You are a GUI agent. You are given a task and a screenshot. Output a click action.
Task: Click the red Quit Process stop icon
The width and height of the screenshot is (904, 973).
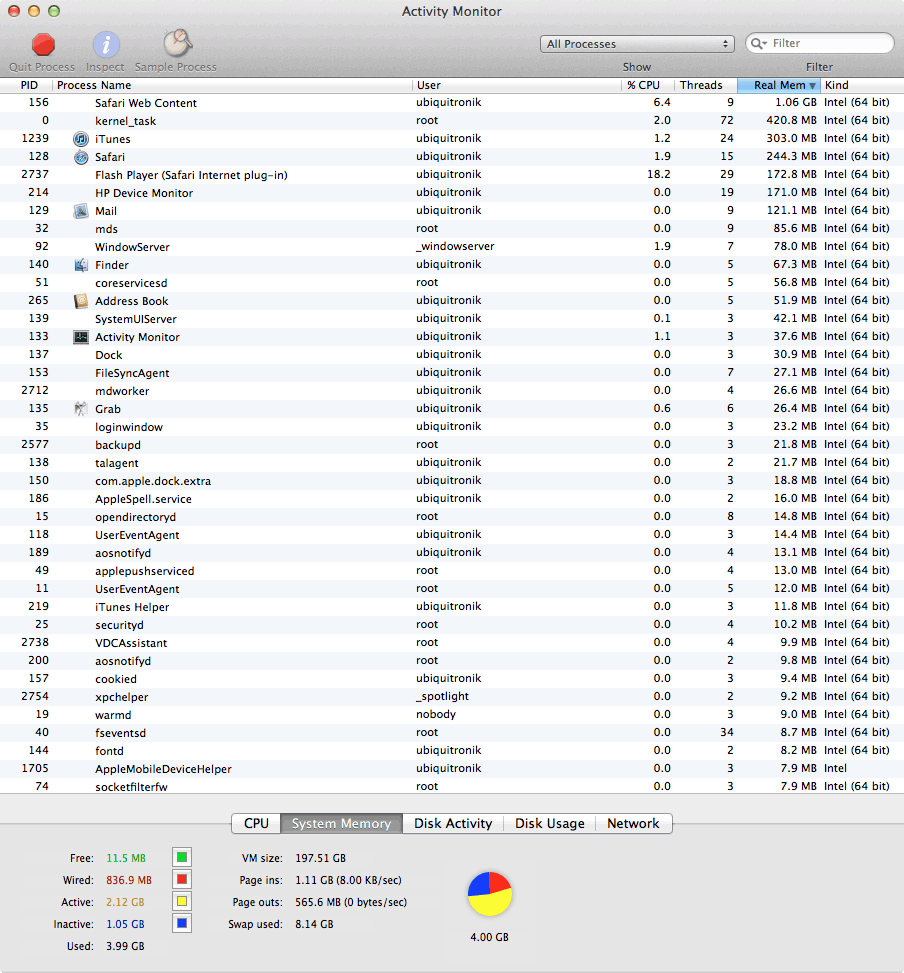[x=43, y=45]
